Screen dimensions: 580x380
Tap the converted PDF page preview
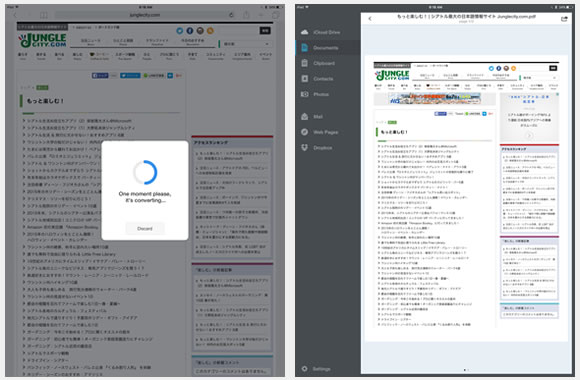tap(466, 198)
